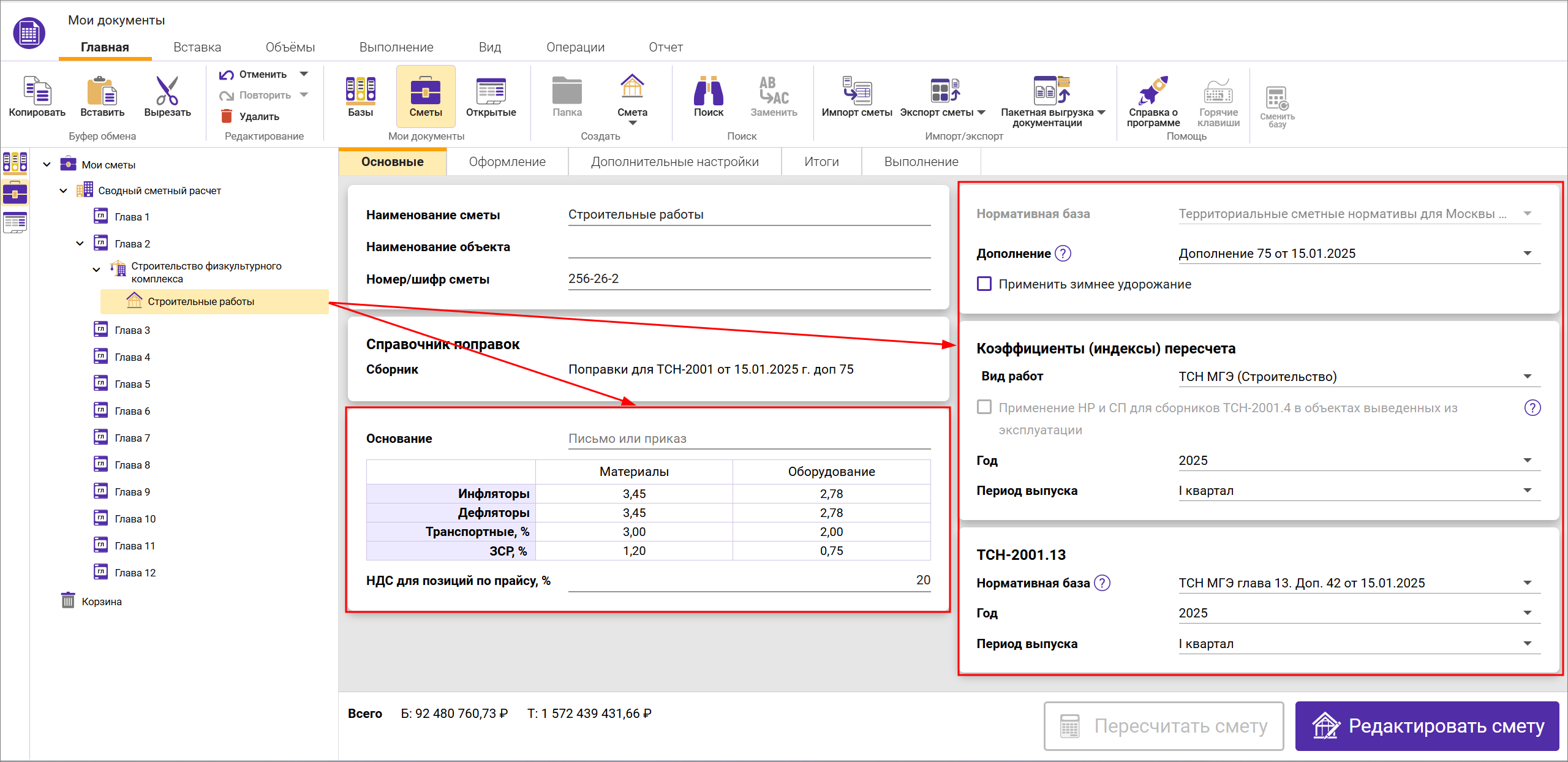
Task: Toggle Применение НР и СП checkbox
Action: [x=984, y=407]
